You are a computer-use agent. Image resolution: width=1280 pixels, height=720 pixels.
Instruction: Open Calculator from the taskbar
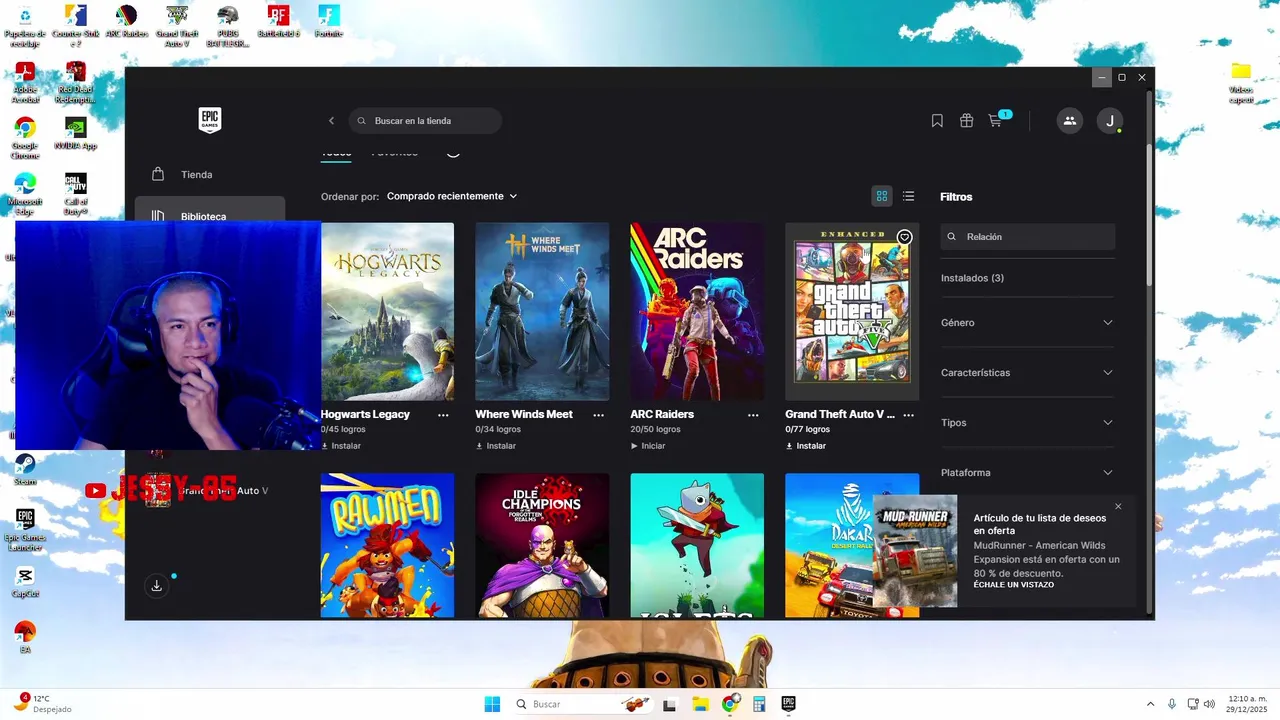pos(759,704)
